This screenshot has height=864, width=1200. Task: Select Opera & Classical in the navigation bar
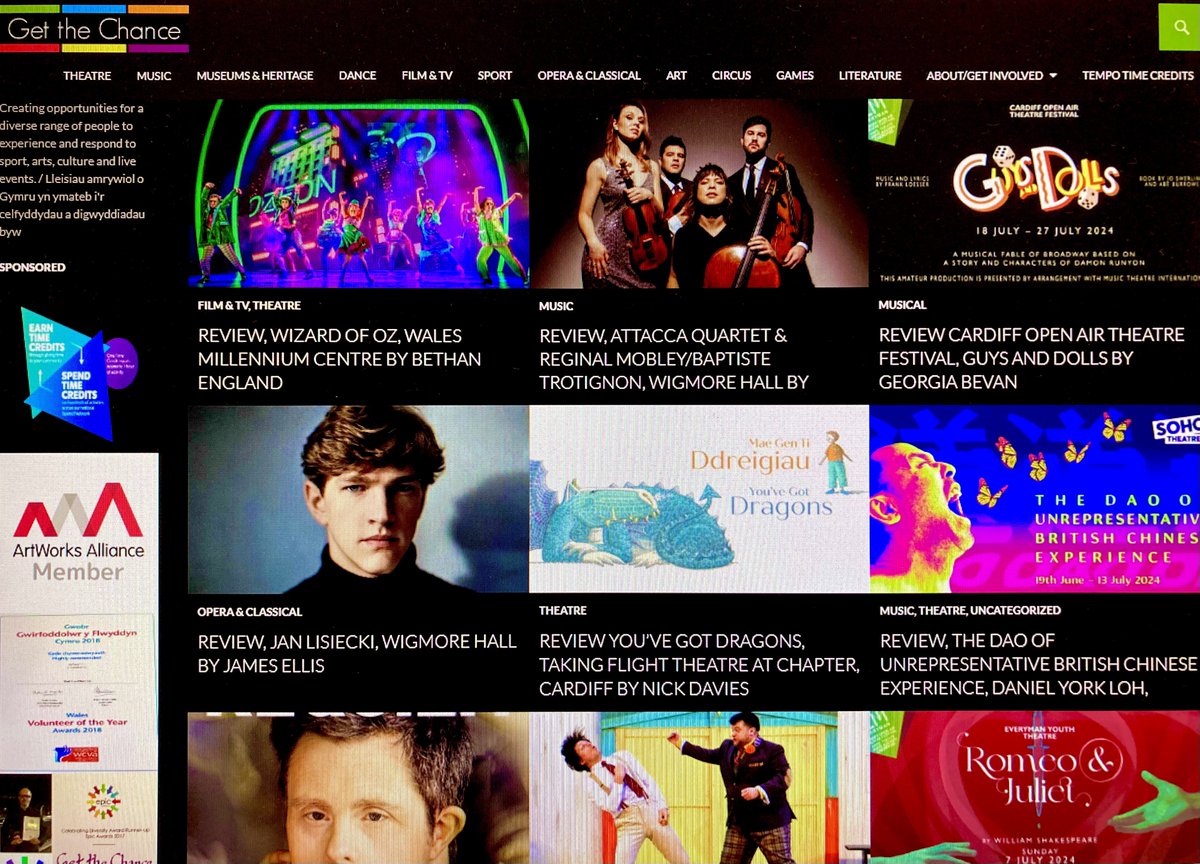tap(589, 76)
